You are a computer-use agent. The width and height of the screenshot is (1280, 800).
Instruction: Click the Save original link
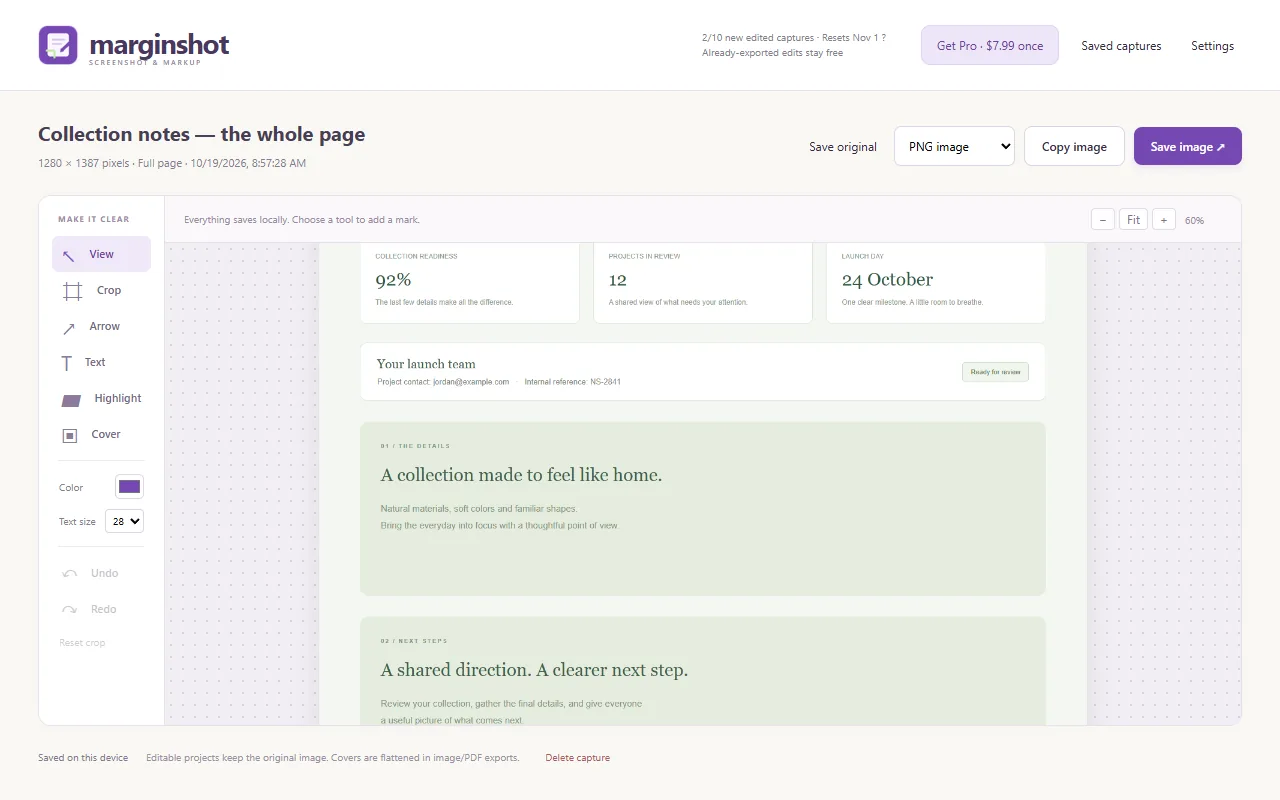coord(843,147)
